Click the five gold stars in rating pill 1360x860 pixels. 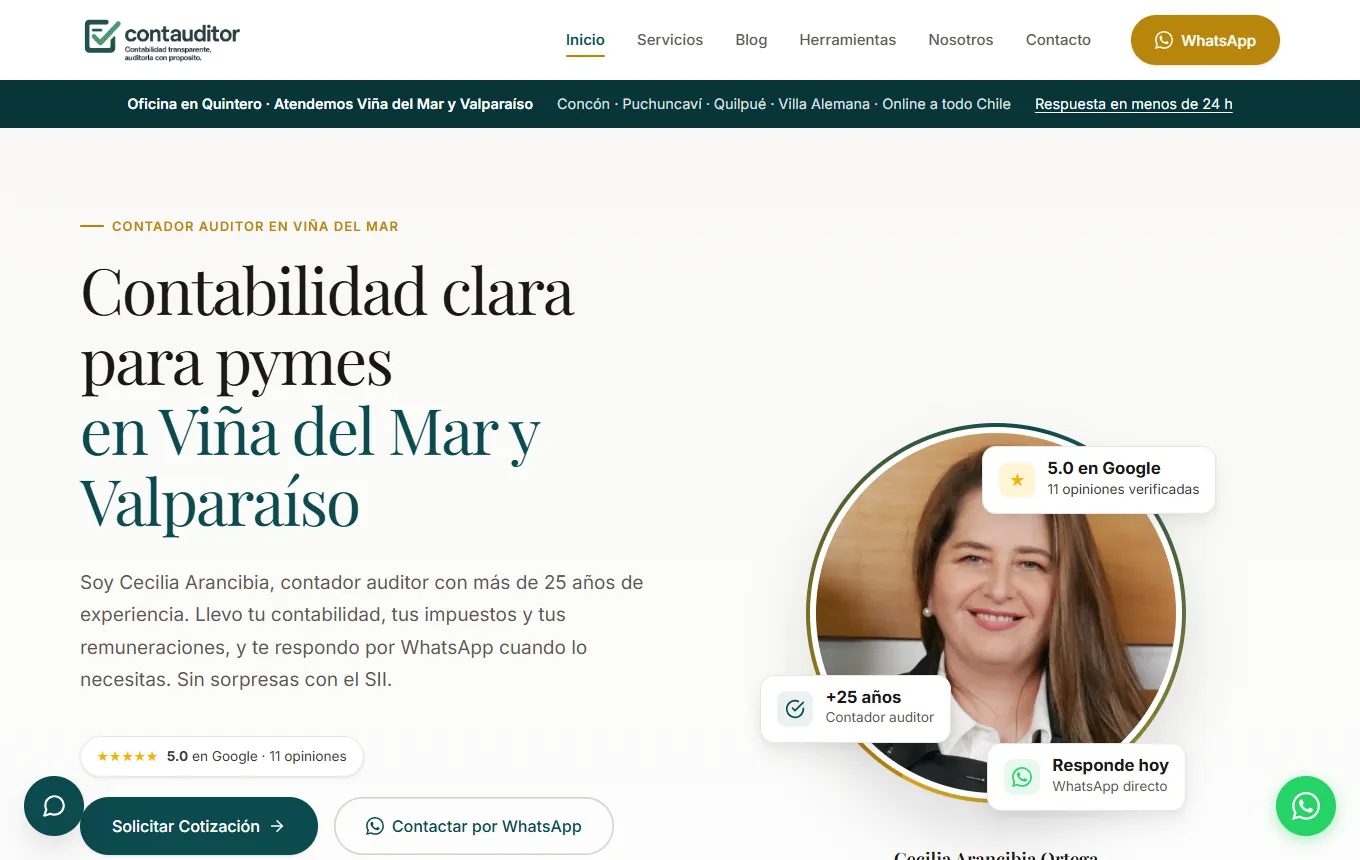(x=127, y=757)
